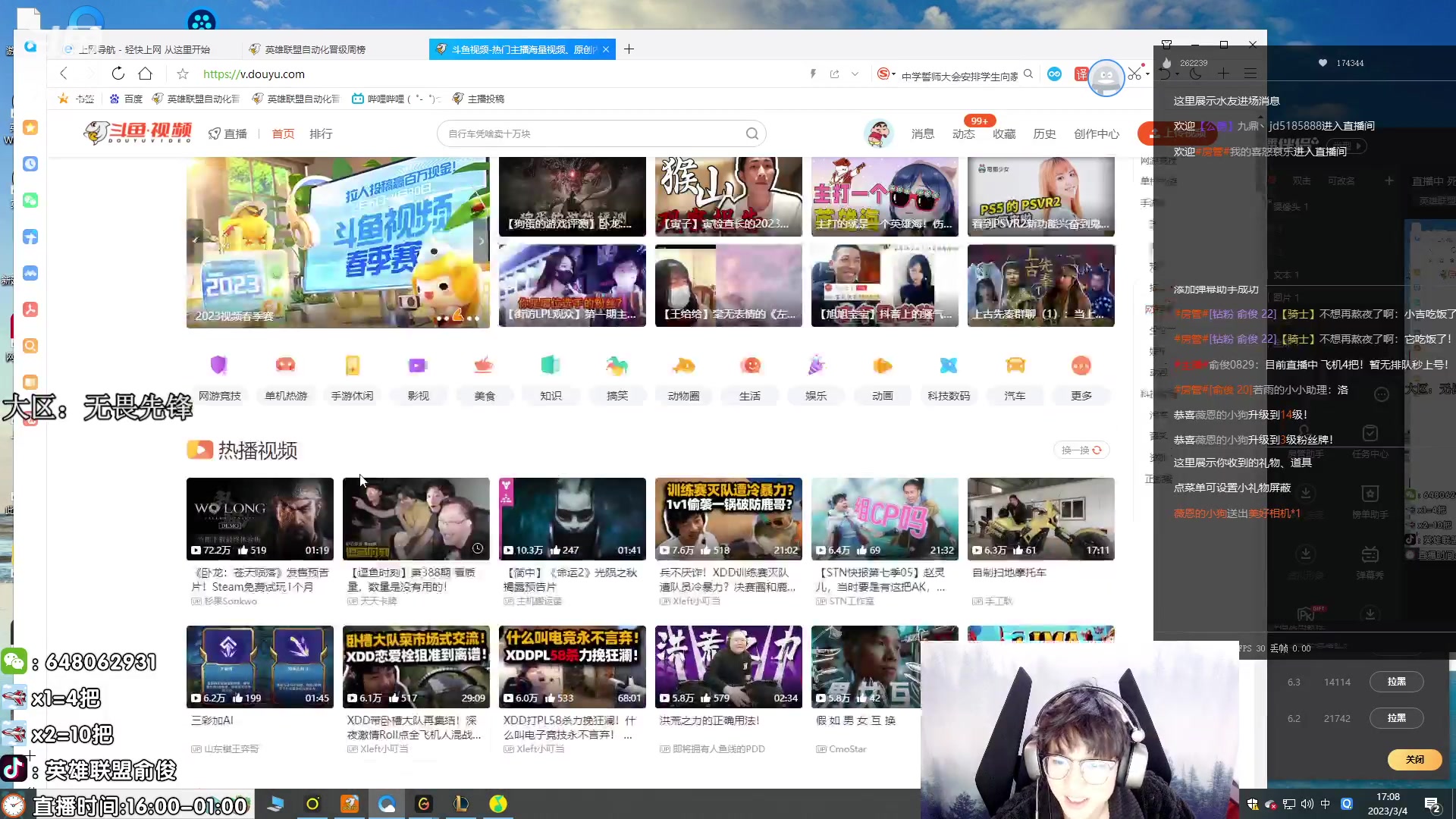Click the share icon in the address bar
Screen dimensions: 1456x819
(834, 74)
